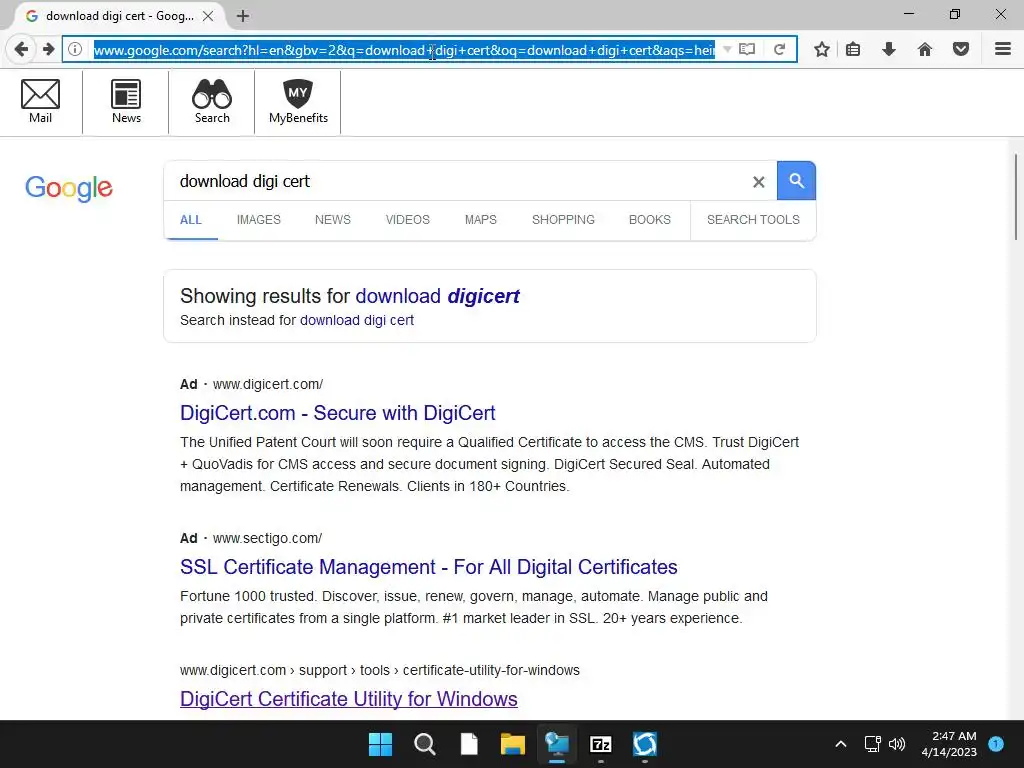Show bookmarks list icon
The image size is (1024, 768).
[x=853, y=49]
